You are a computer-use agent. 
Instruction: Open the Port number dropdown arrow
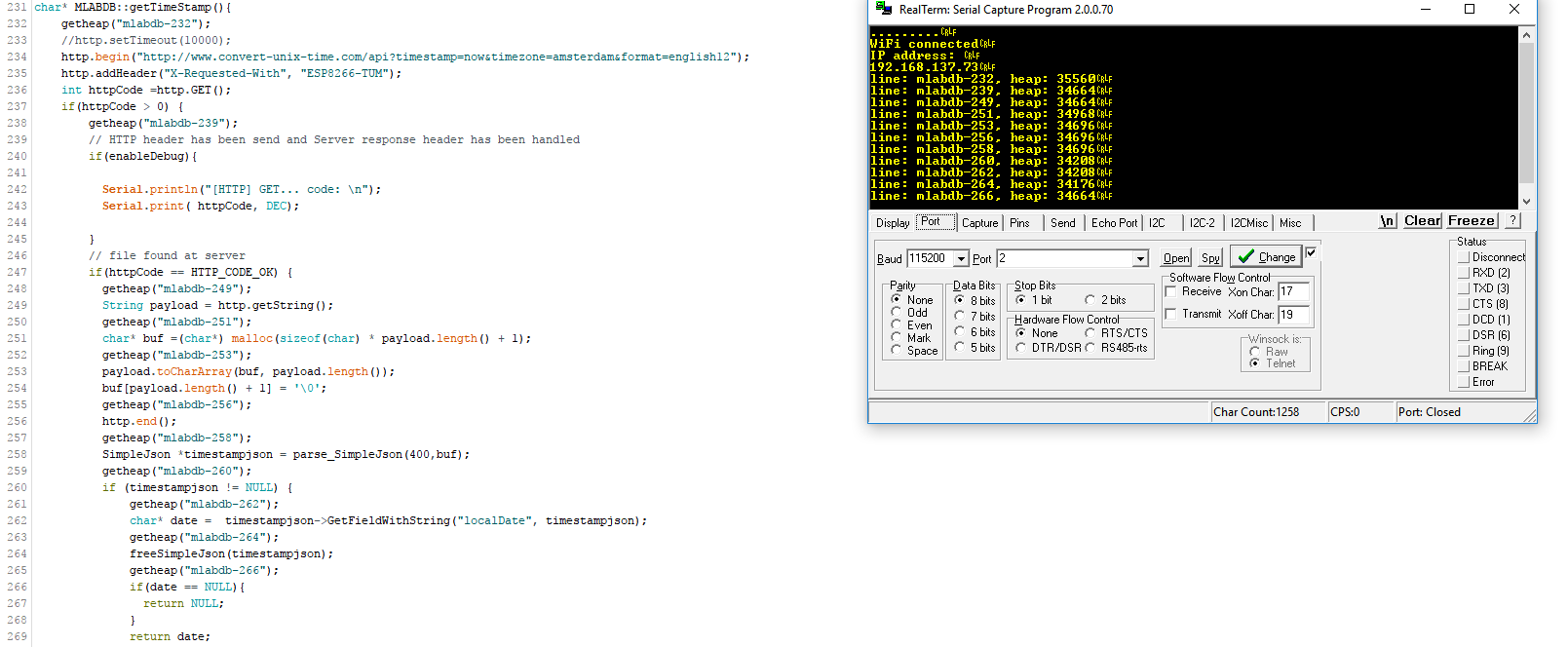pos(1140,258)
